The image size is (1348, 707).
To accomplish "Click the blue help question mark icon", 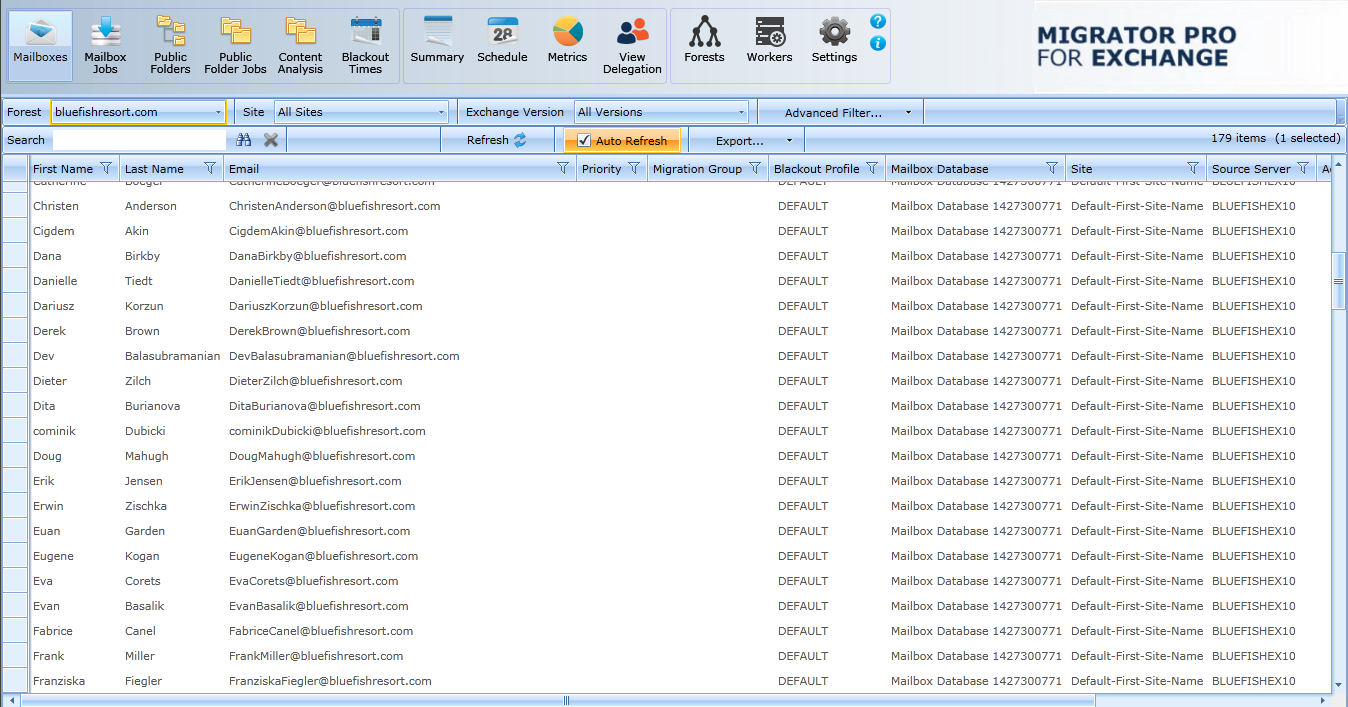I will (x=878, y=21).
